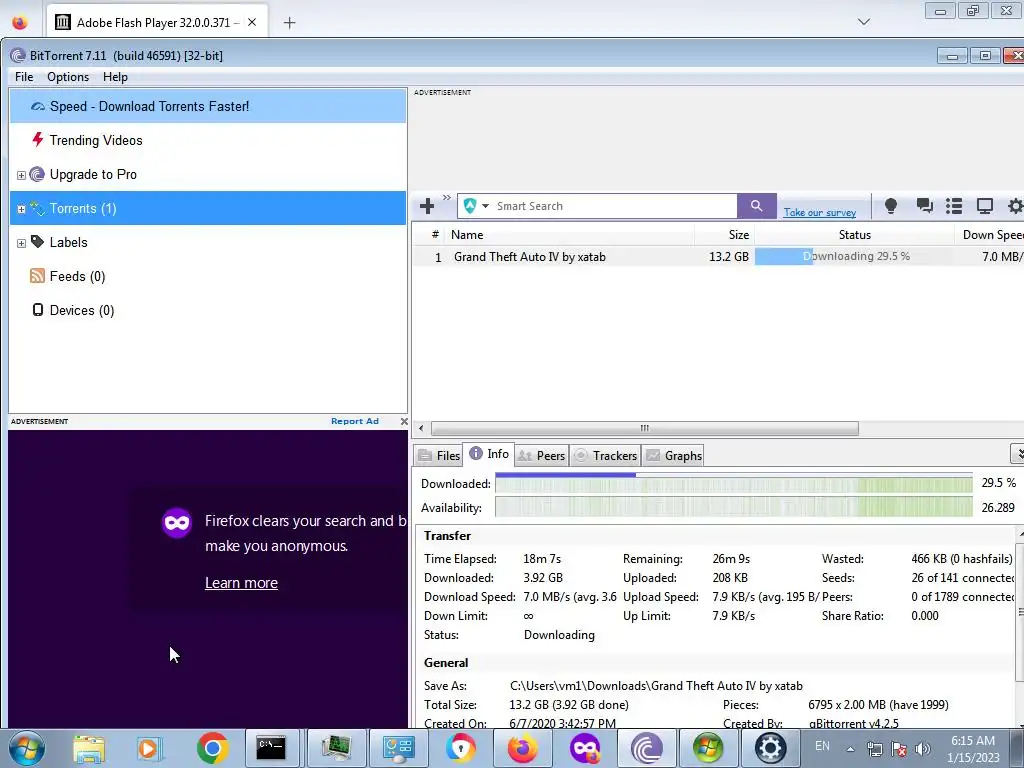Open the media player taskbar icon
1024x768 pixels.
[x=149, y=749]
